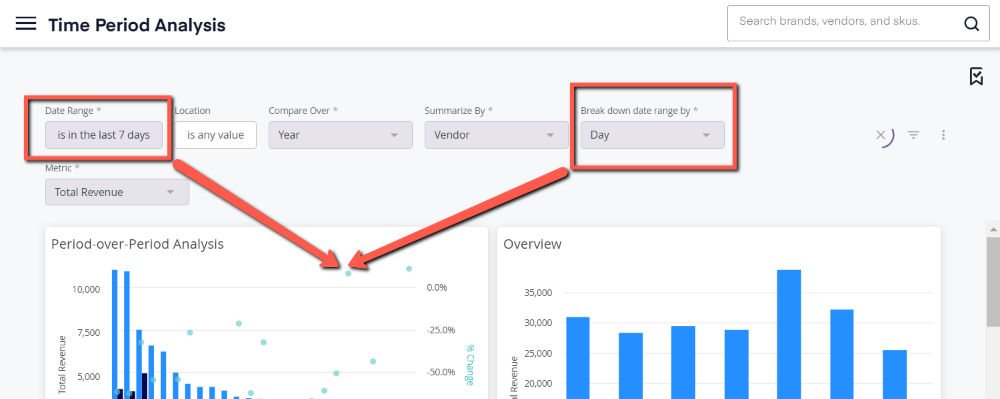Viewport: 1000px width, 399px height.
Task: Open the three-dot dashboard actions menu
Action: (x=944, y=135)
